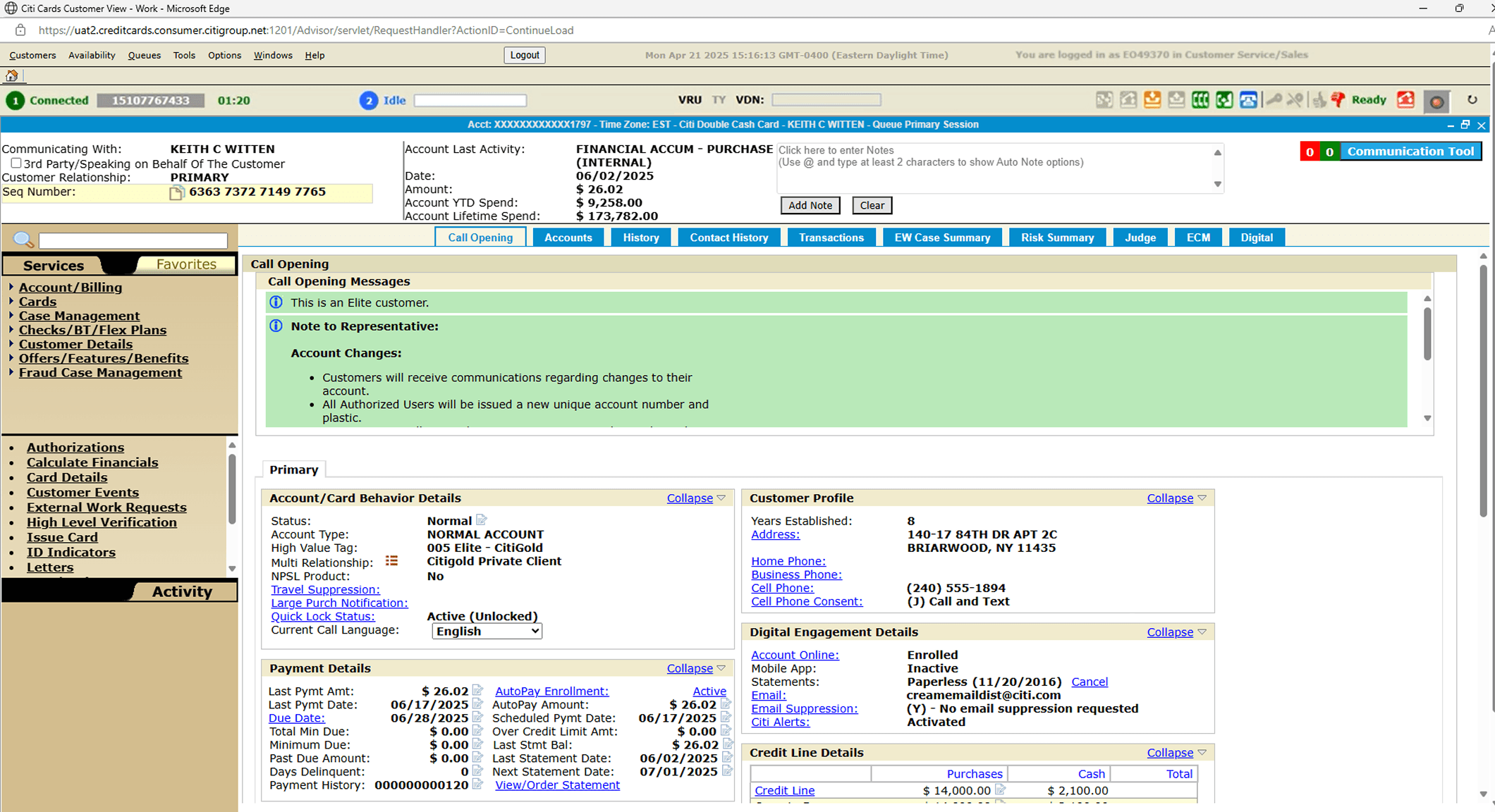1495x812 pixels.
Task: Click the AutoPay Enrollment link
Action: click(551, 691)
